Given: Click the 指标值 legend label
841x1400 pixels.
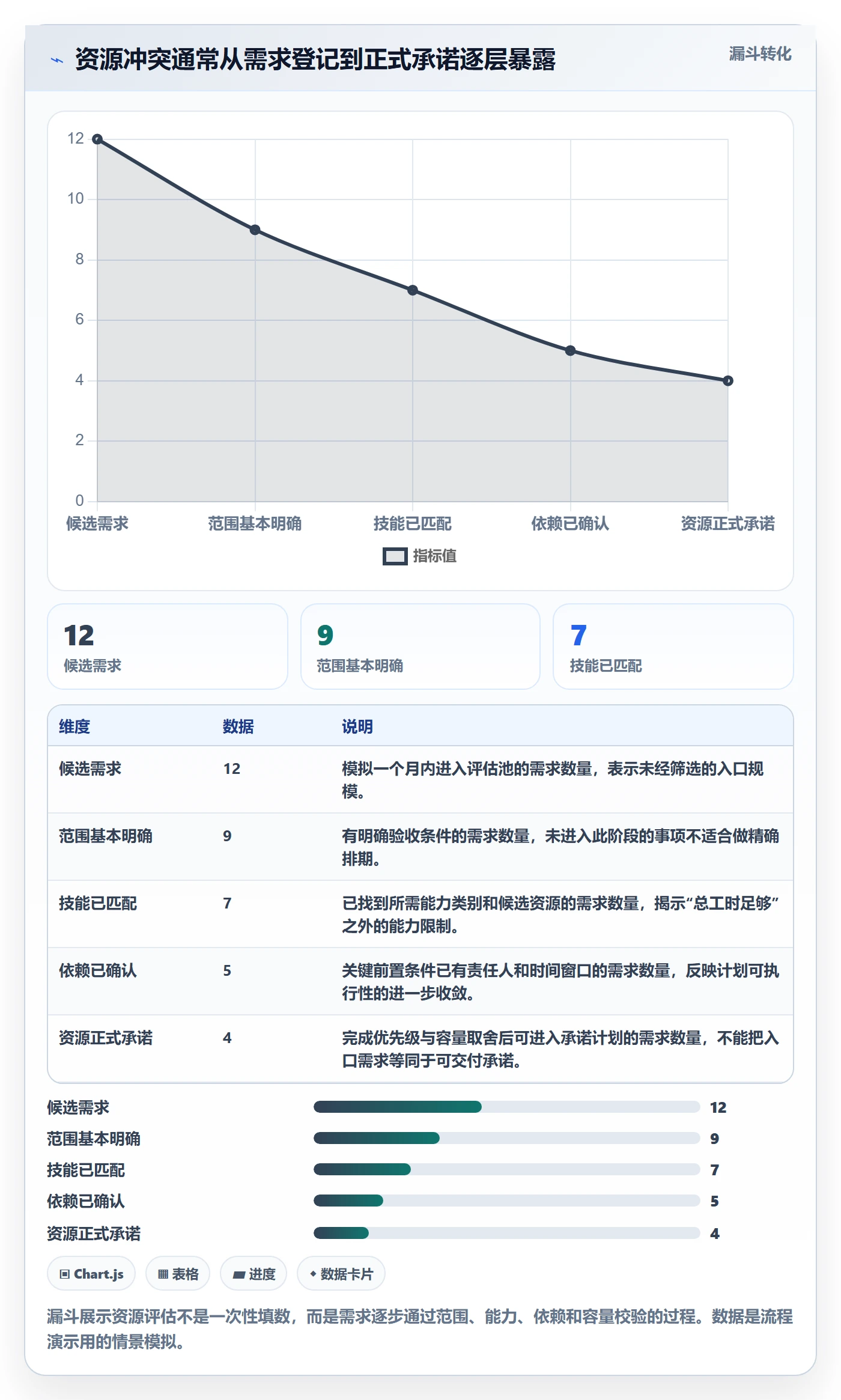Looking at the screenshot, I should [x=435, y=556].
